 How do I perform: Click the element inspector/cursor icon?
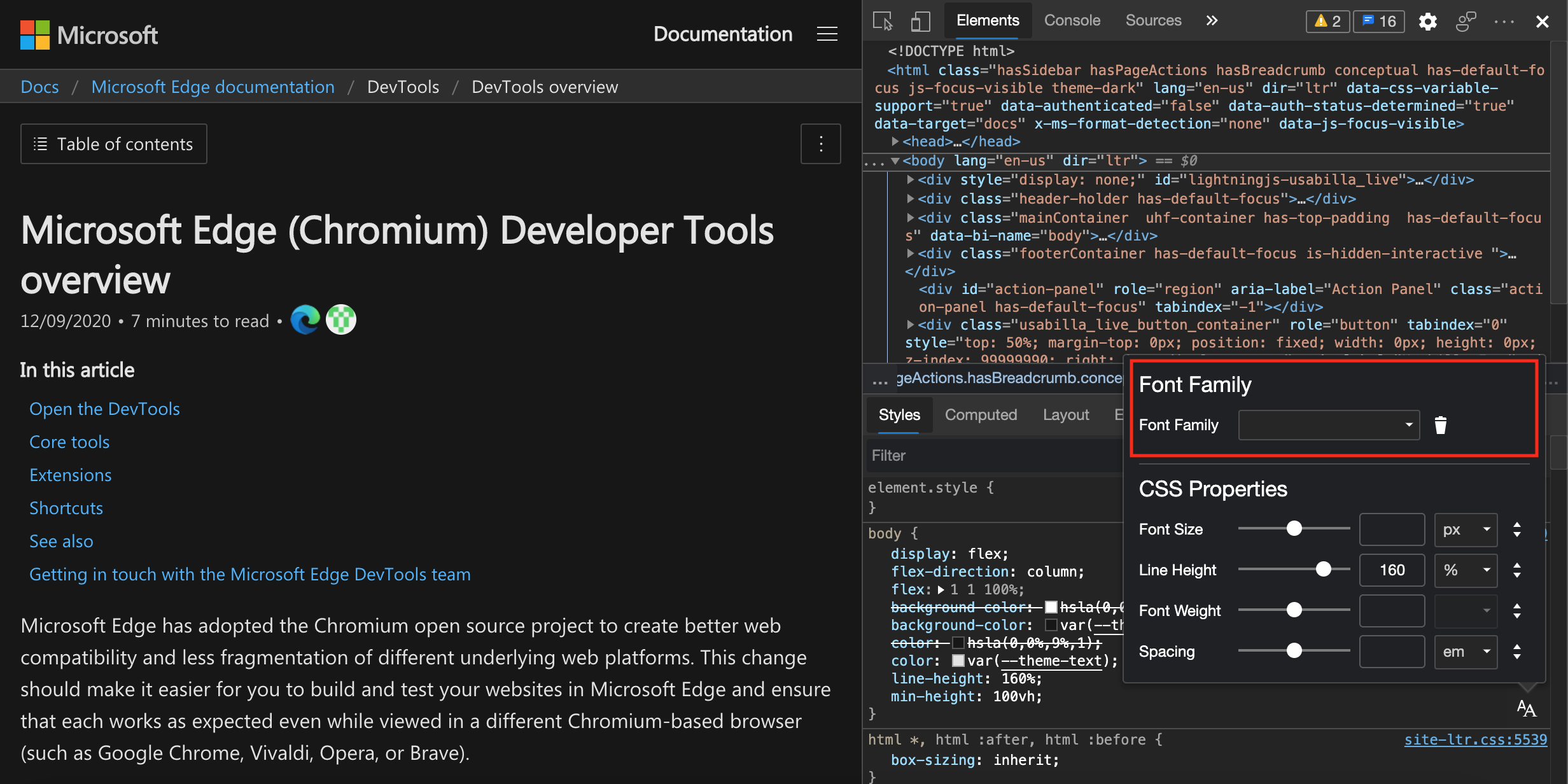tap(884, 19)
